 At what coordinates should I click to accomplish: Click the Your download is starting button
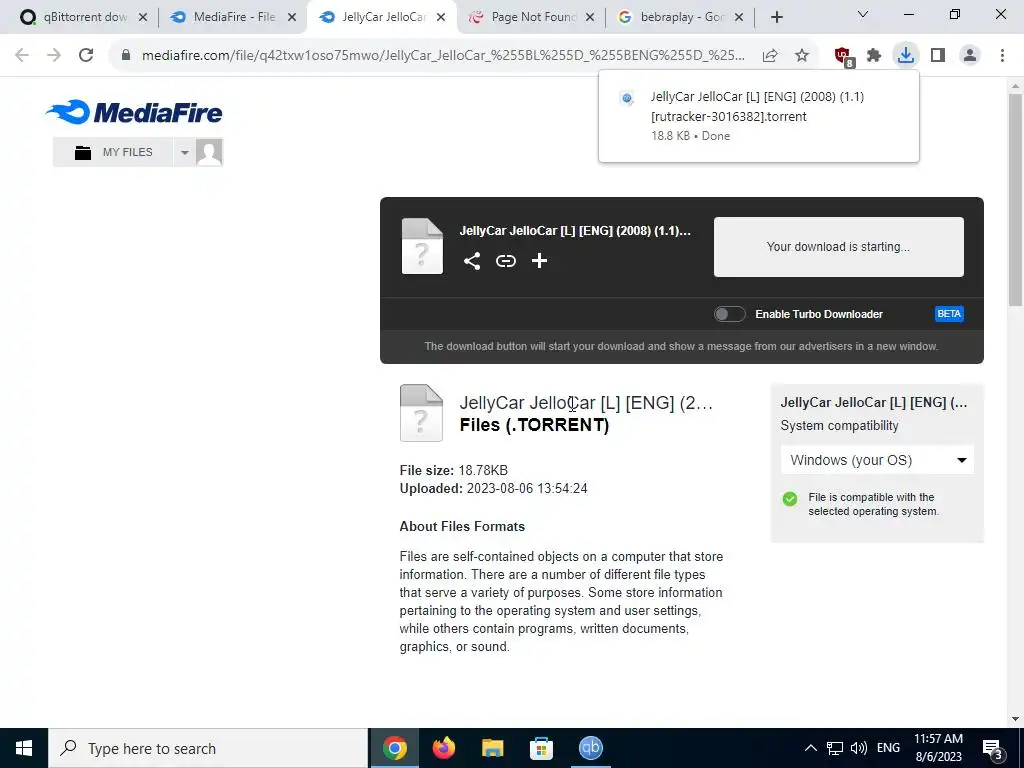pyautogui.click(x=839, y=247)
